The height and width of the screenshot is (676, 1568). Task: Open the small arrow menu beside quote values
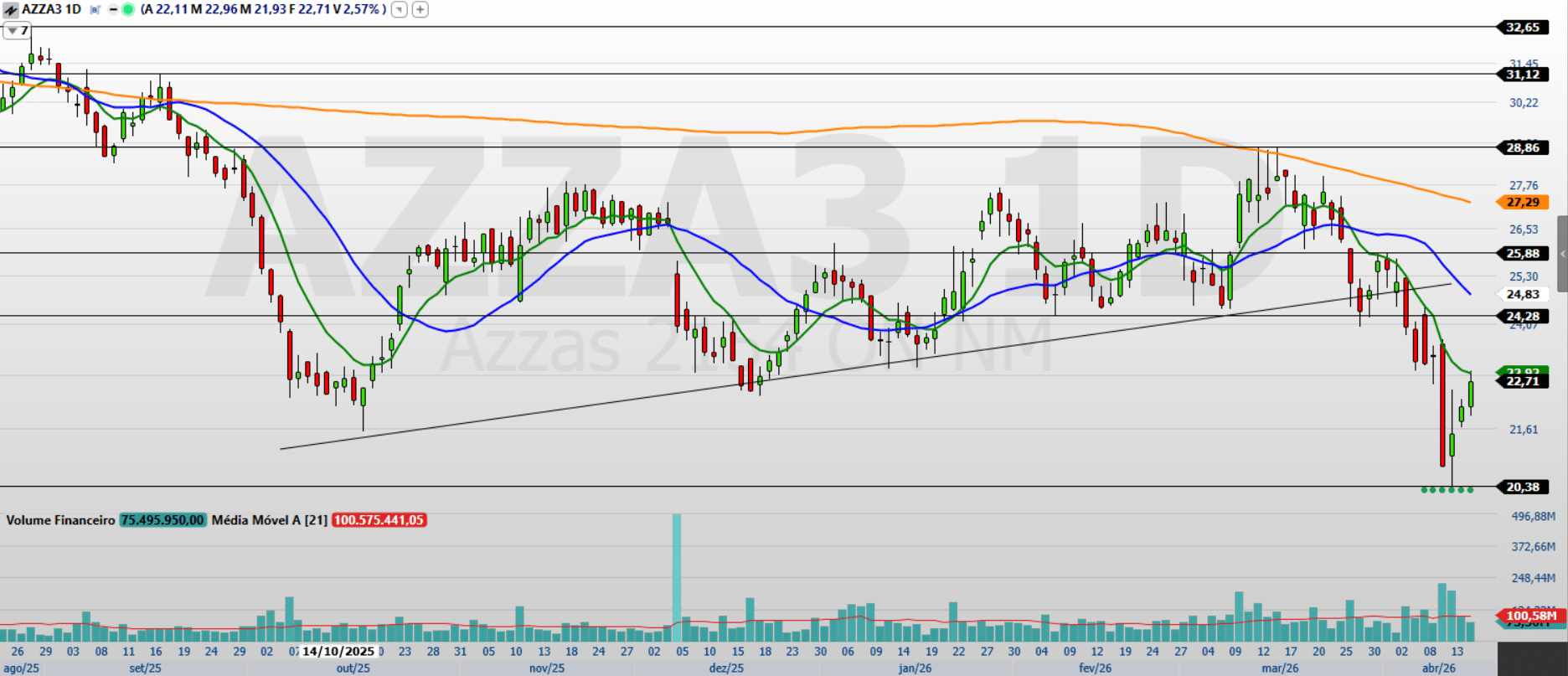click(400, 9)
